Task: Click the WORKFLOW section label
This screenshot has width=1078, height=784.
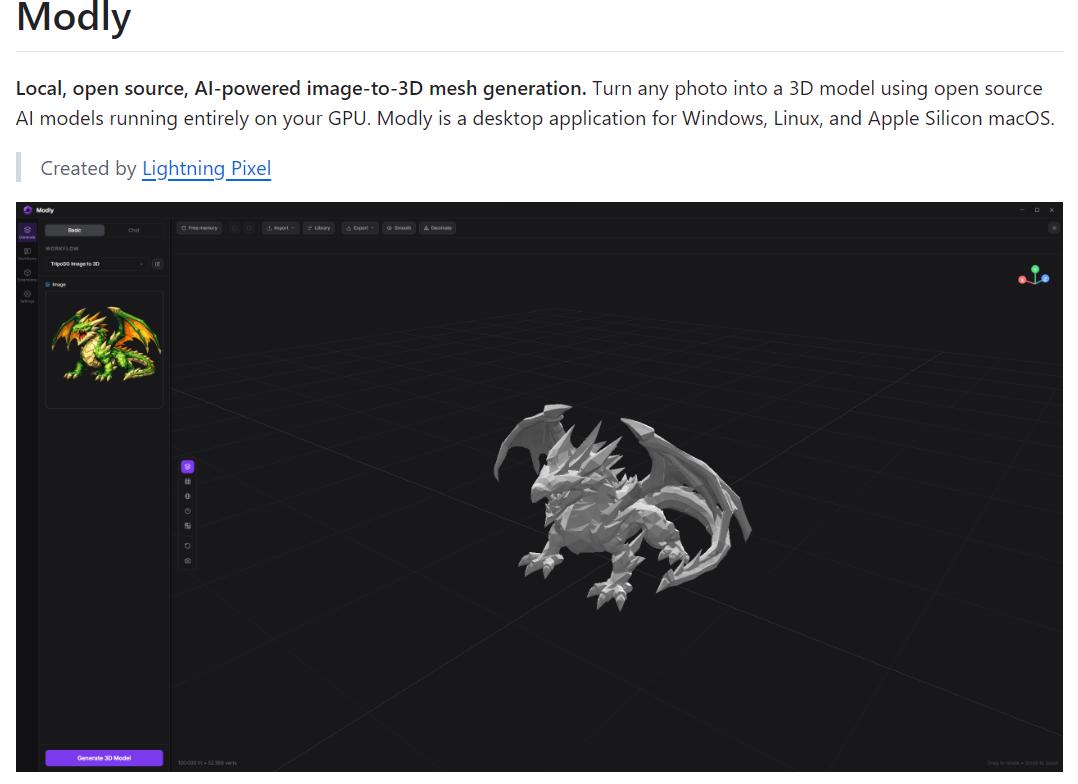Action: (62, 248)
